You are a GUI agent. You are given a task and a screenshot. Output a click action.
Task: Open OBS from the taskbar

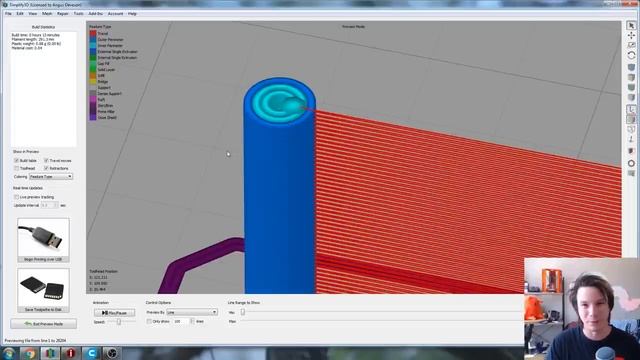(112, 353)
